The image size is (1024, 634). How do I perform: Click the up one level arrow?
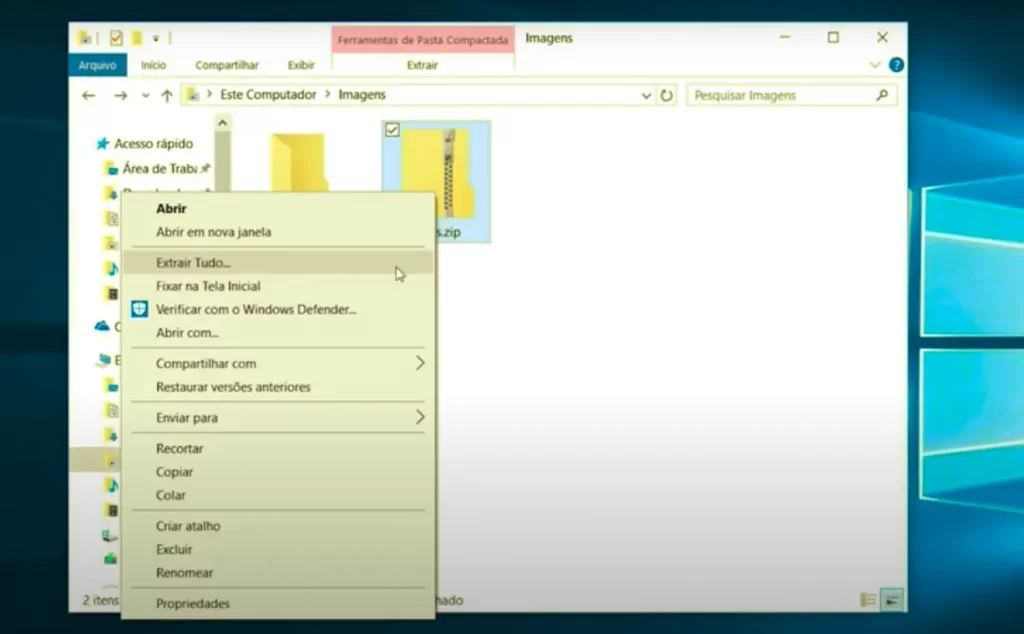click(x=167, y=95)
